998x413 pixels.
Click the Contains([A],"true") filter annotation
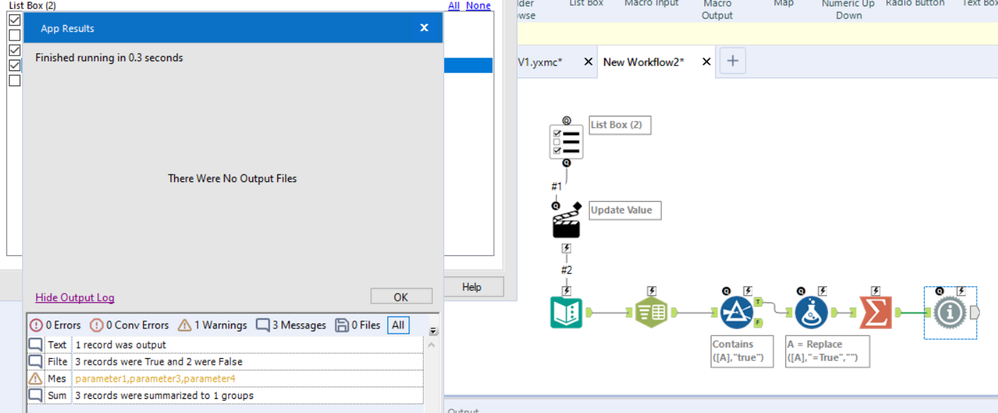[741, 351]
